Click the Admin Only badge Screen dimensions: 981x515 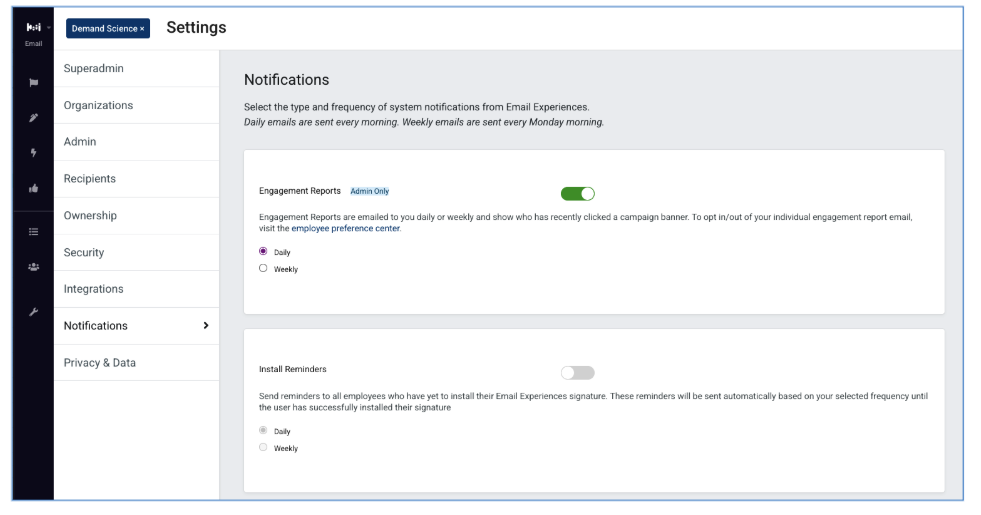coord(369,191)
